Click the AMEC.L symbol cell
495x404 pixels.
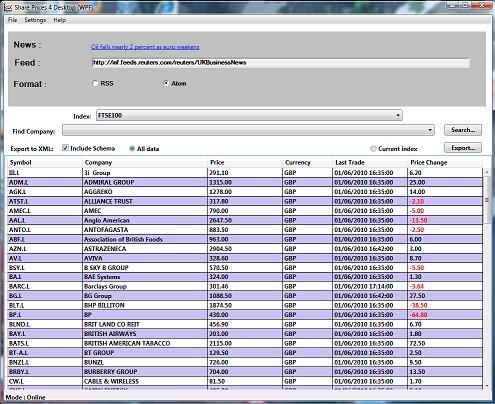pyautogui.click(x=45, y=211)
